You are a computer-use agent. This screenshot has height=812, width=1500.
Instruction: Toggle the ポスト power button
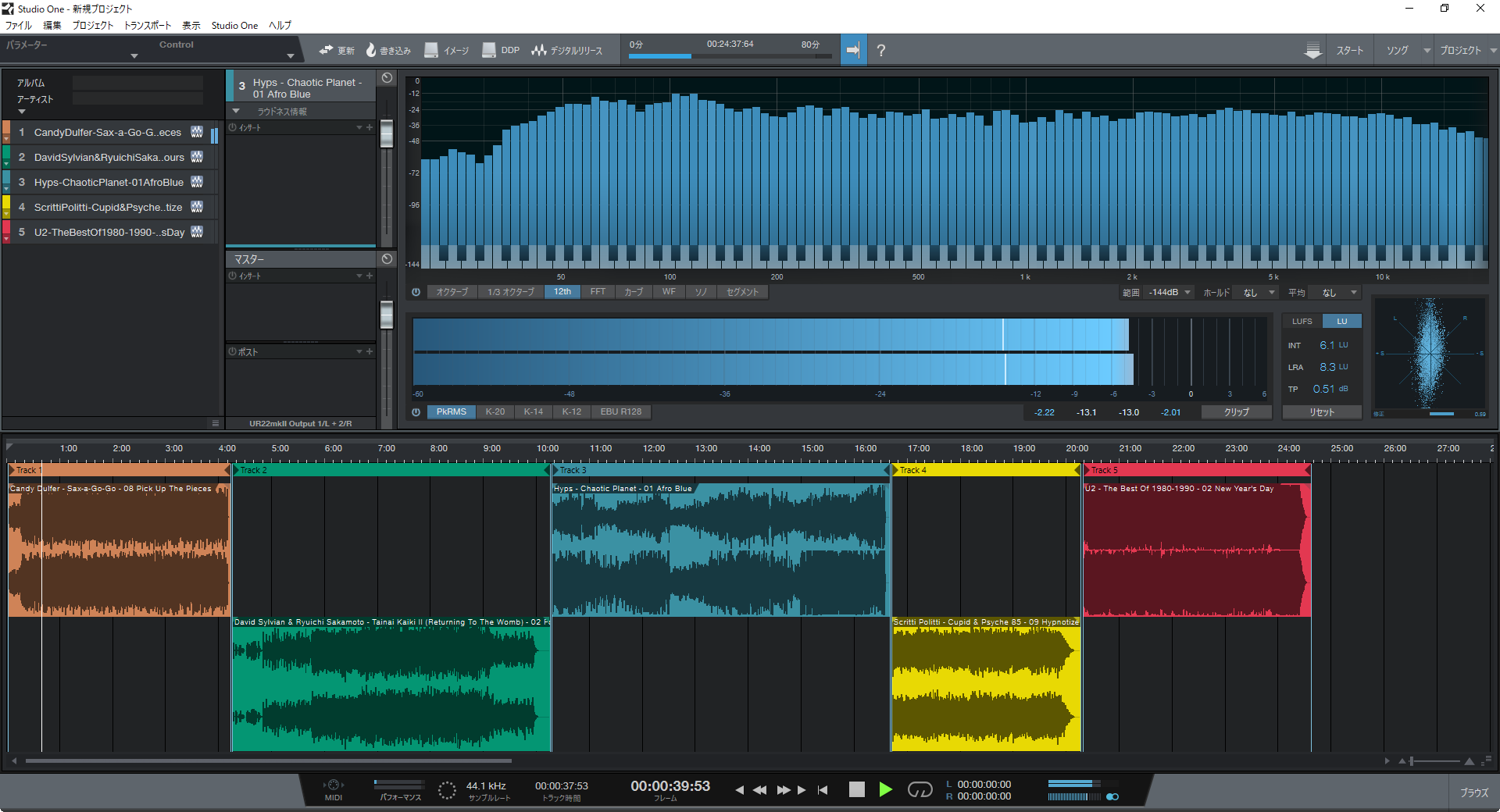(x=233, y=351)
